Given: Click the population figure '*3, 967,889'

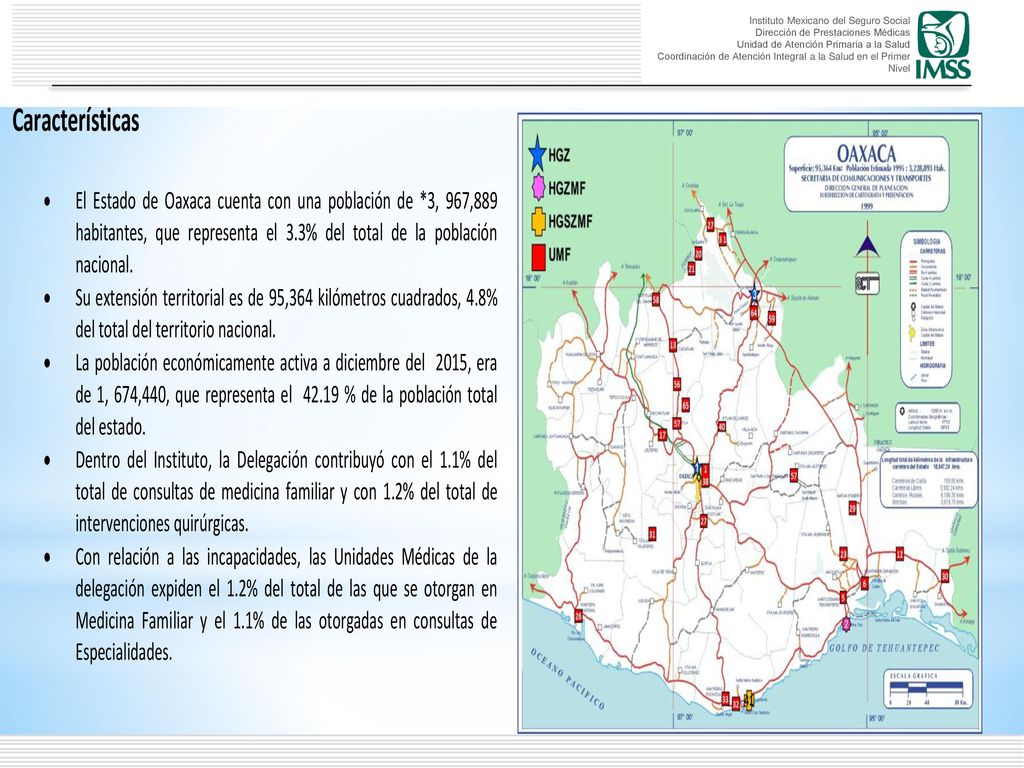Looking at the screenshot, I should (458, 201).
